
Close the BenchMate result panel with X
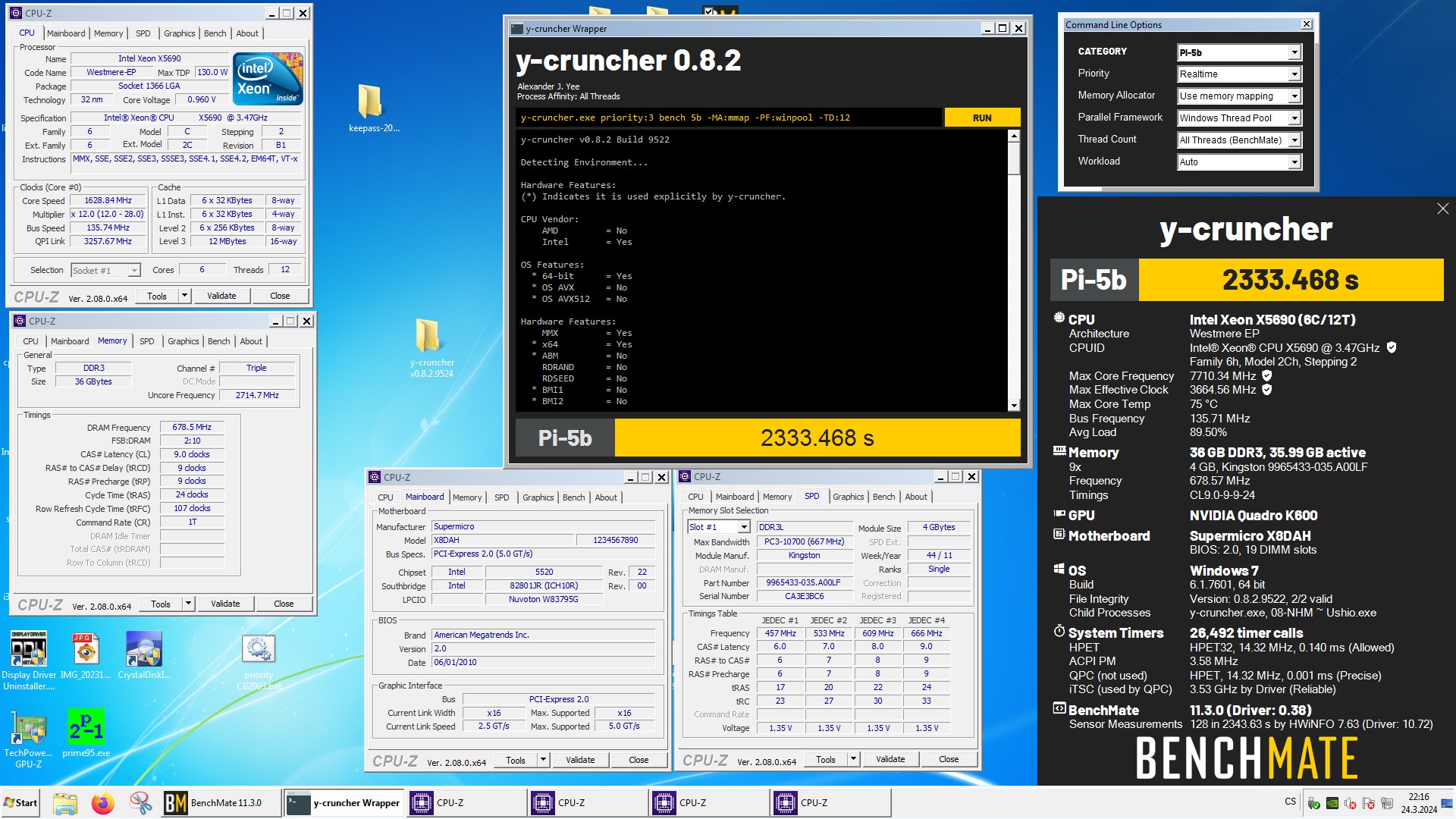(1442, 209)
